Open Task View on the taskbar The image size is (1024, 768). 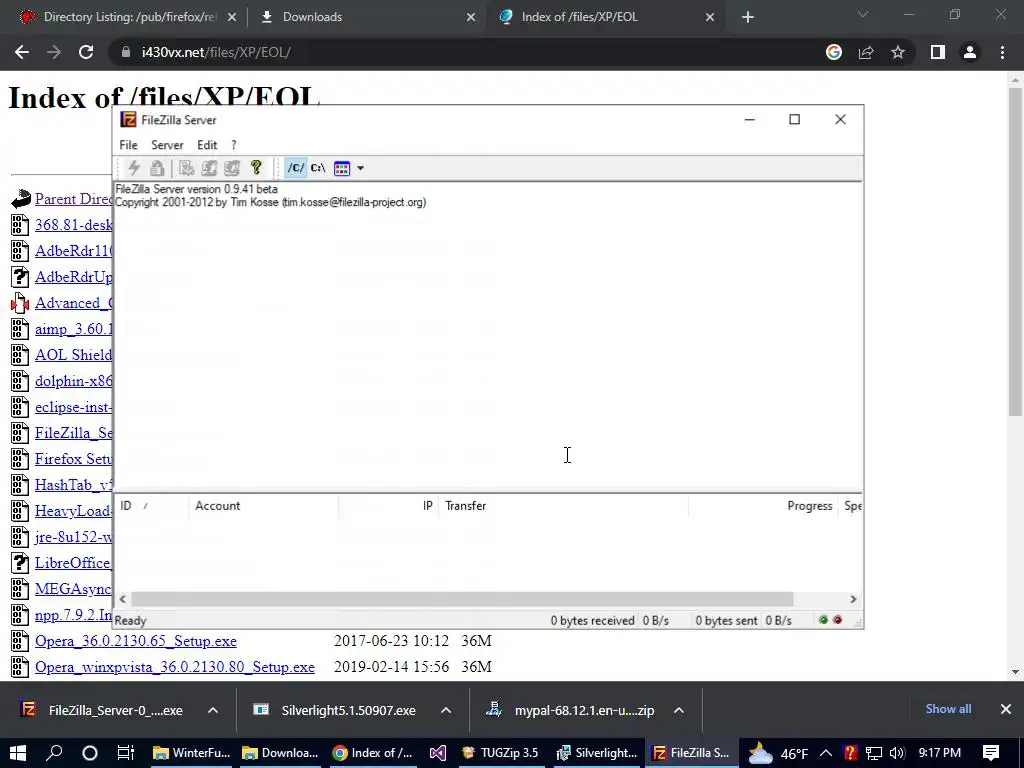click(125, 753)
